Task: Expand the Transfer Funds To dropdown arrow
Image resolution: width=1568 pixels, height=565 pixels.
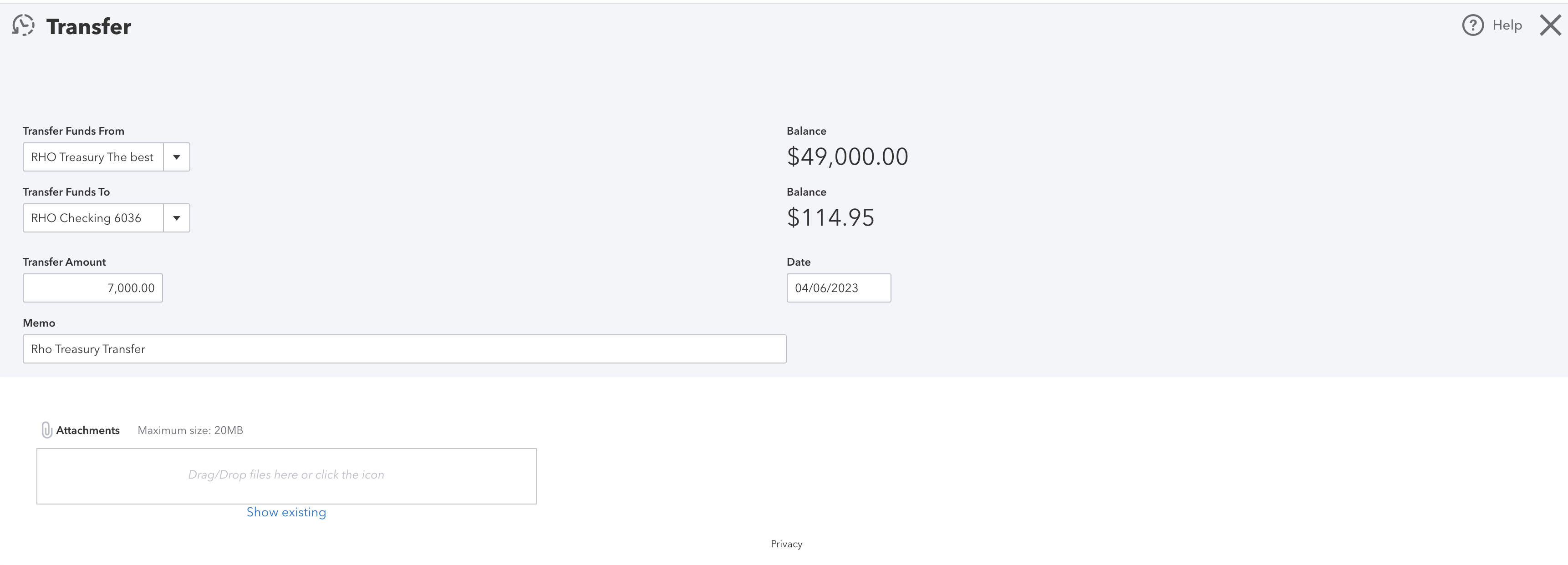Action: [x=177, y=218]
